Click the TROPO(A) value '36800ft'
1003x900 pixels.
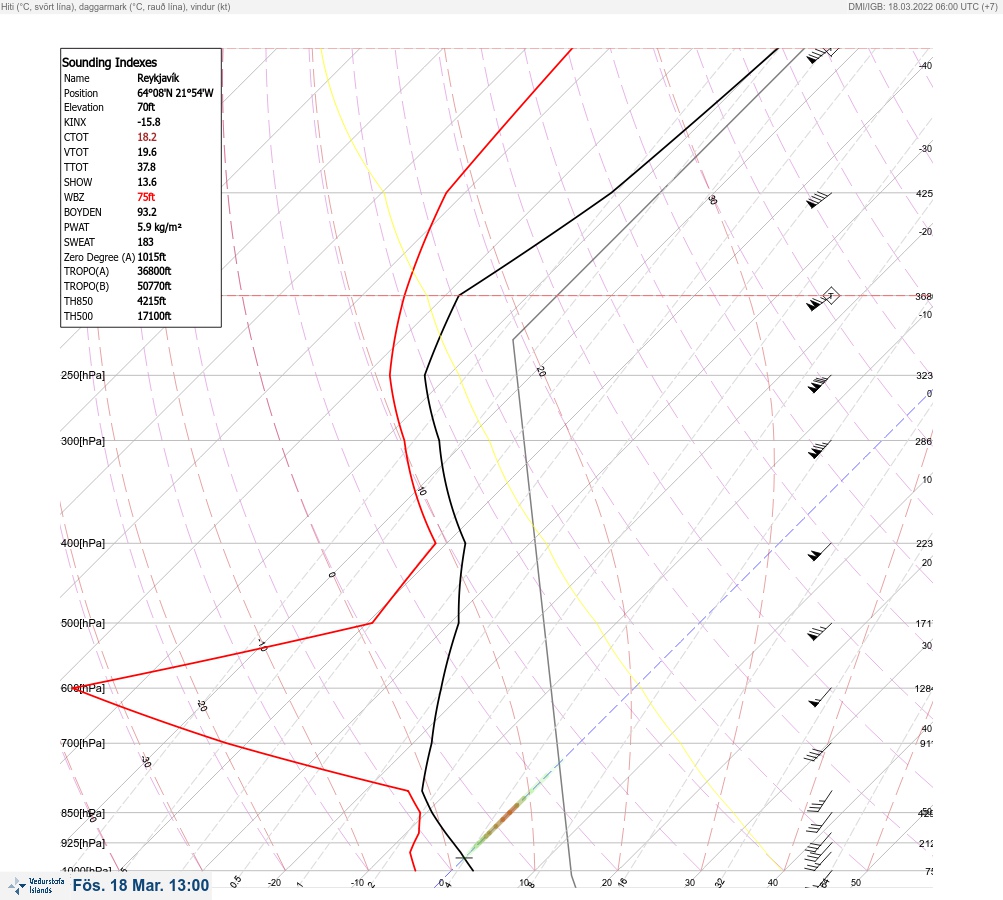click(x=154, y=271)
